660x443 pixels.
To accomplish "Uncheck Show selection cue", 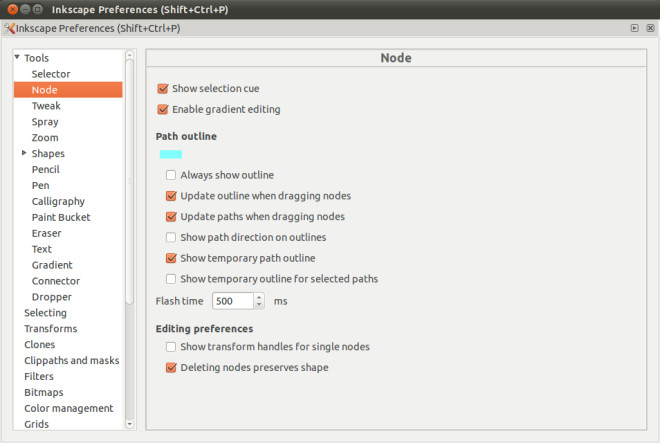I will pyautogui.click(x=163, y=88).
